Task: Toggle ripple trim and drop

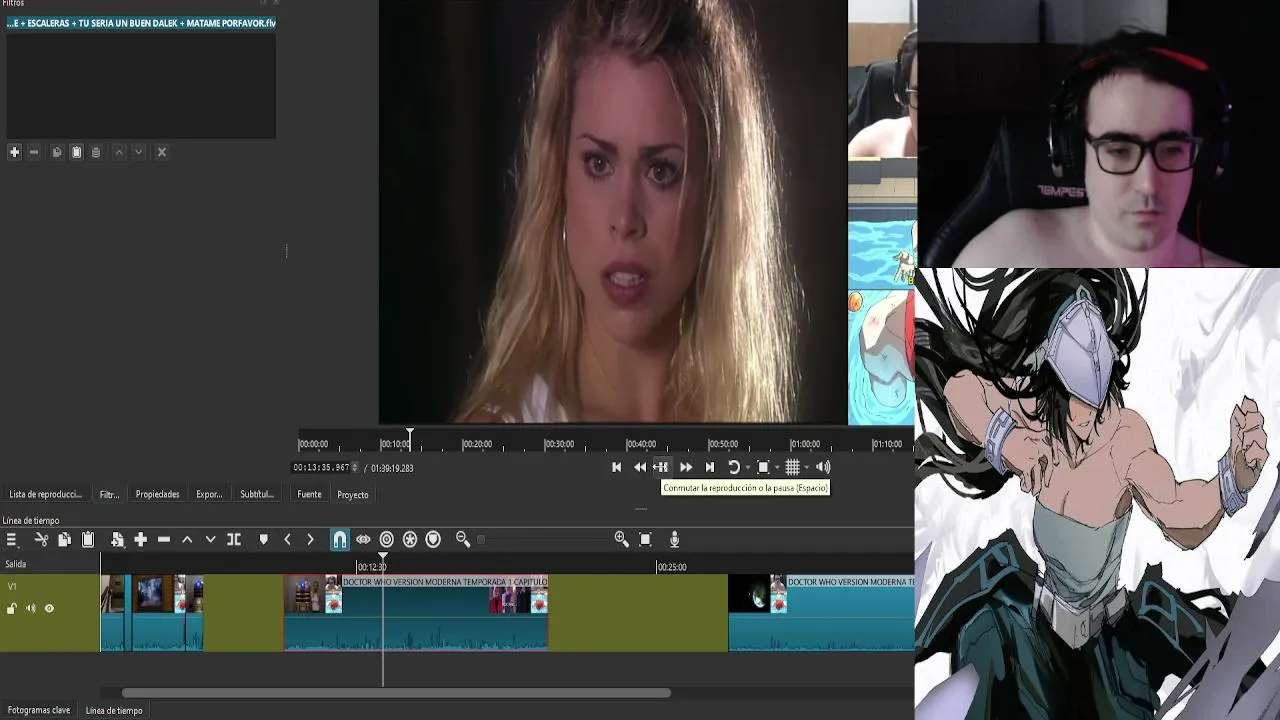Action: [x=387, y=540]
